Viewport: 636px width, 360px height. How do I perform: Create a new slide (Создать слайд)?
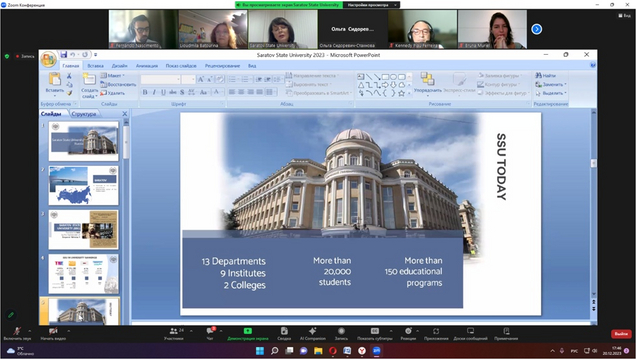tap(89, 85)
